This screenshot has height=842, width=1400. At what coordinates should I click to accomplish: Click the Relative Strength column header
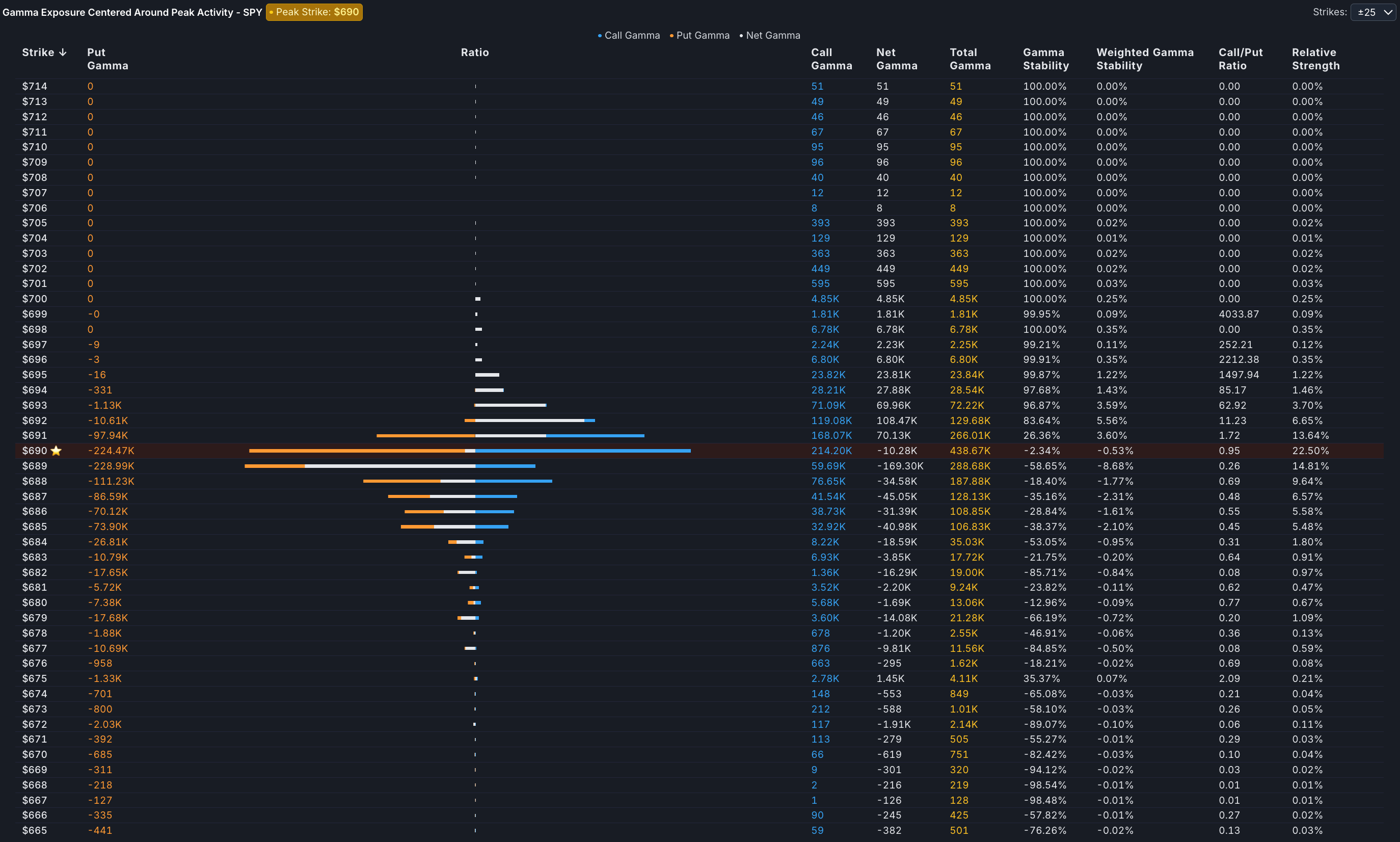1315,59
